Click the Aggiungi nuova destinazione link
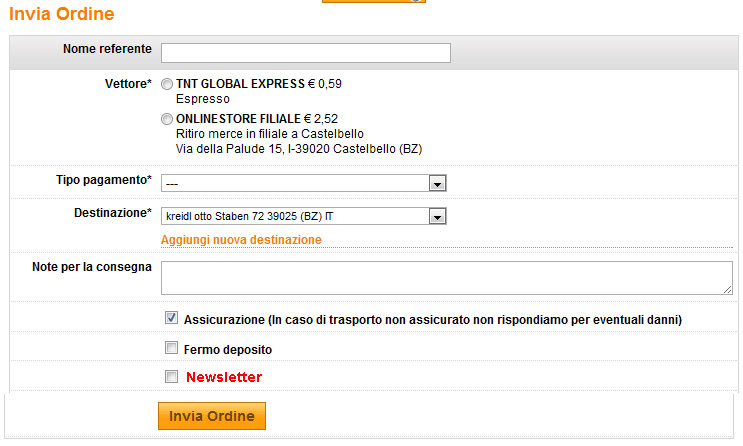 241,240
